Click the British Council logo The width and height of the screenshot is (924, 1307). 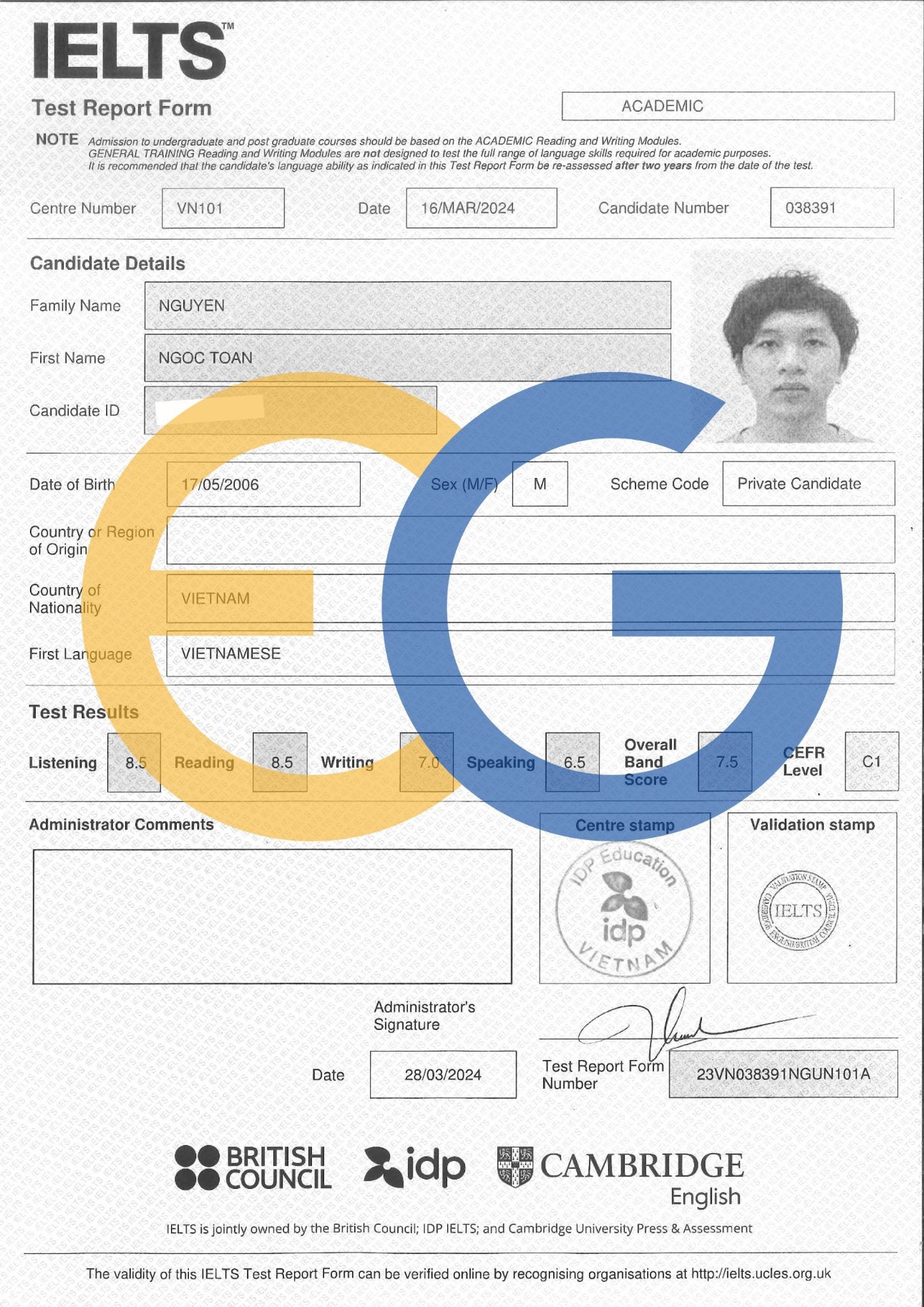point(253,1167)
